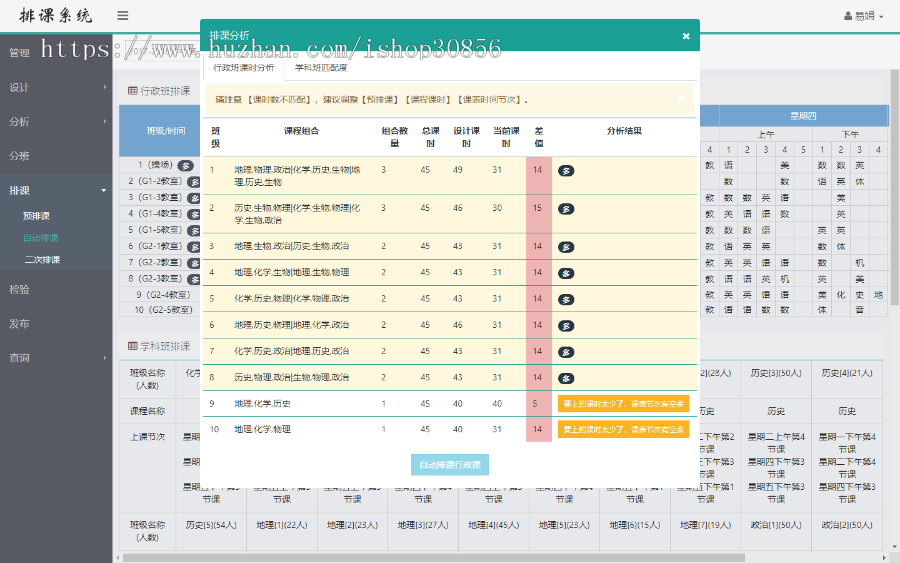Select the 9 (G2-4教室) class row
Screen dimensions: 900x563
tap(162, 294)
